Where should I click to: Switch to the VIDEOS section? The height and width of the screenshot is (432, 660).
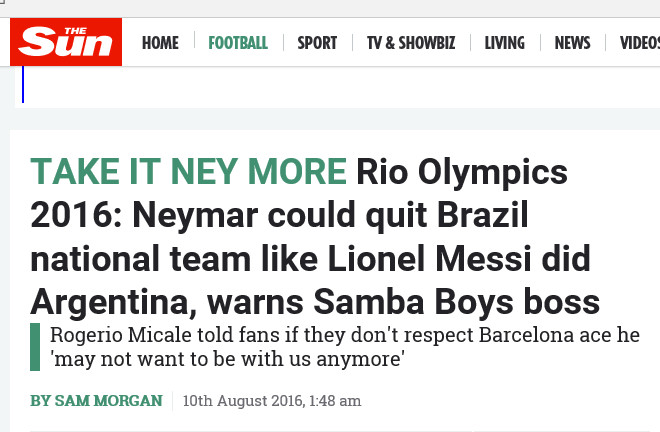640,43
